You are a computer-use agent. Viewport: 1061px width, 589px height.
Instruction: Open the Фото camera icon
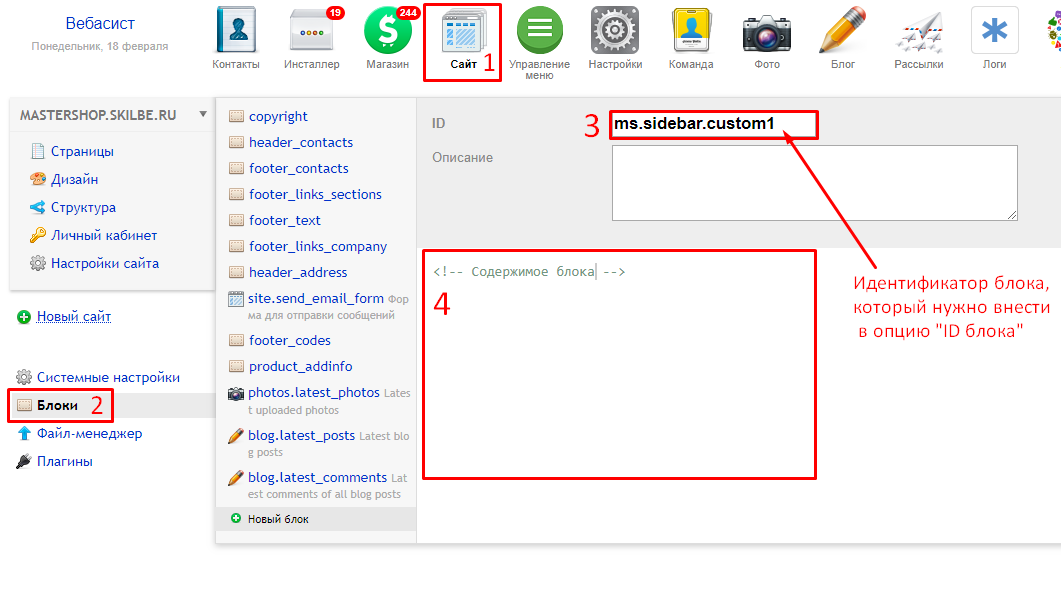click(767, 33)
